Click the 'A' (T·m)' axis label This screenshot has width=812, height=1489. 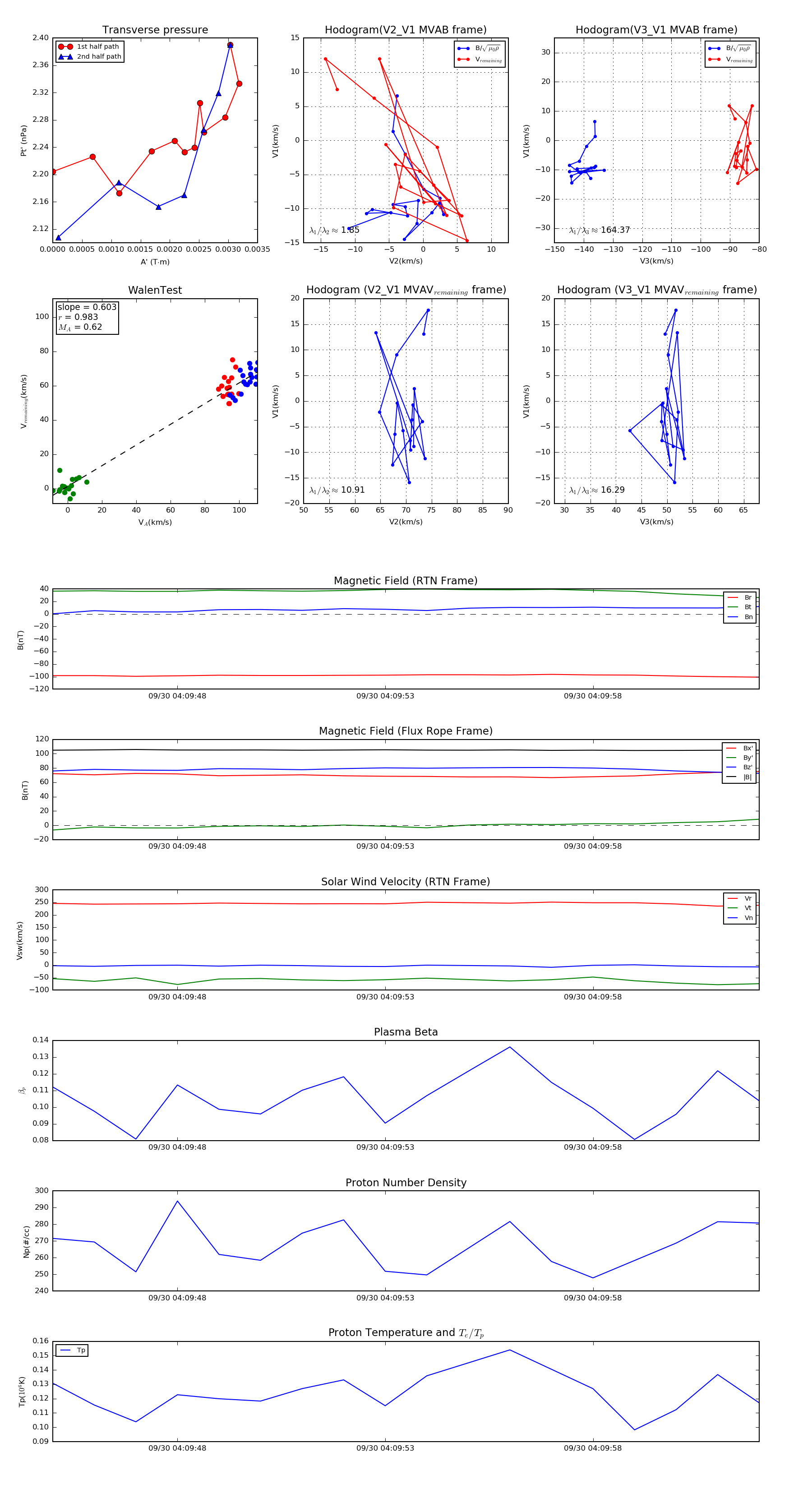coord(155,262)
